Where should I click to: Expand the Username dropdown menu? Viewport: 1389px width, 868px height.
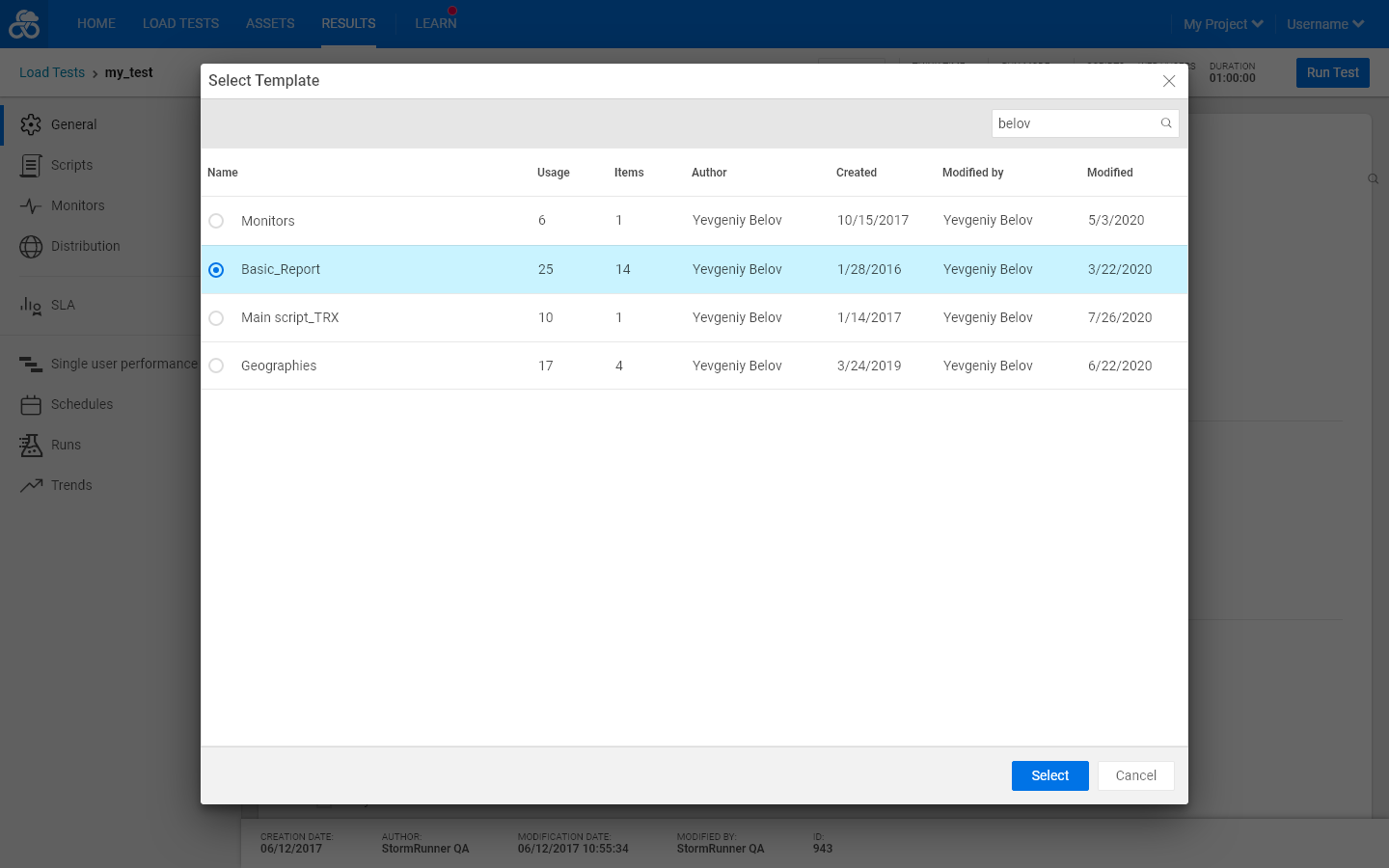click(x=1325, y=24)
